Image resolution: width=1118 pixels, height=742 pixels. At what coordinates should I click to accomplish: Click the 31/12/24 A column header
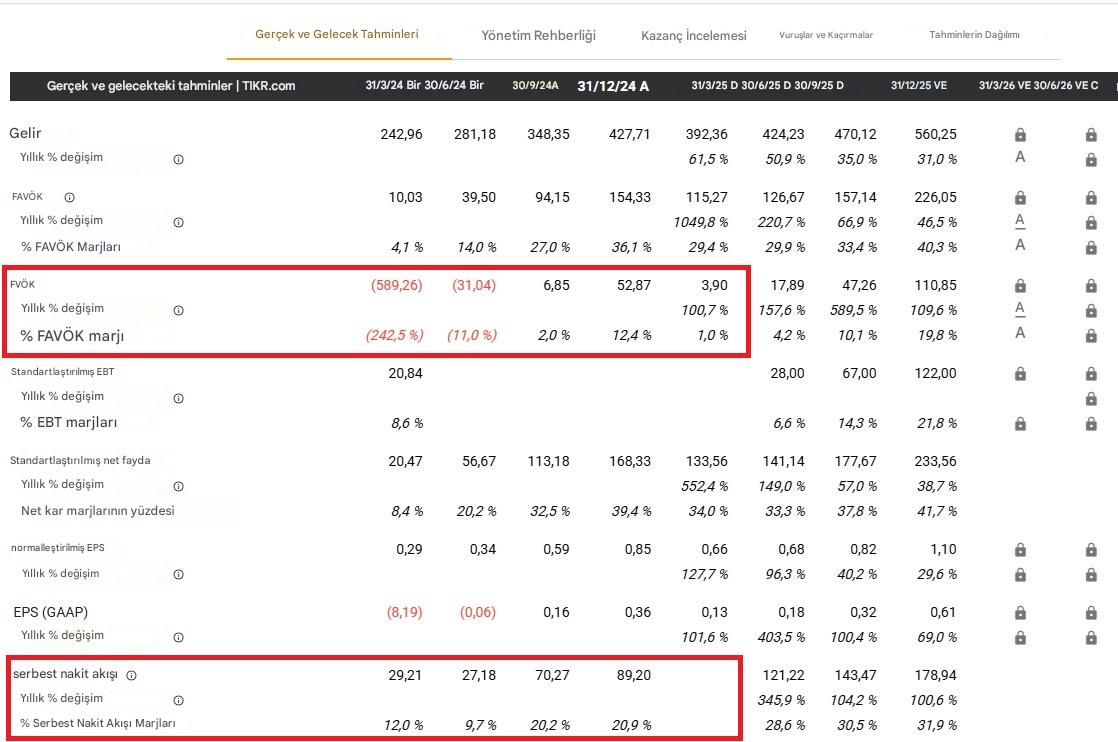coord(612,86)
